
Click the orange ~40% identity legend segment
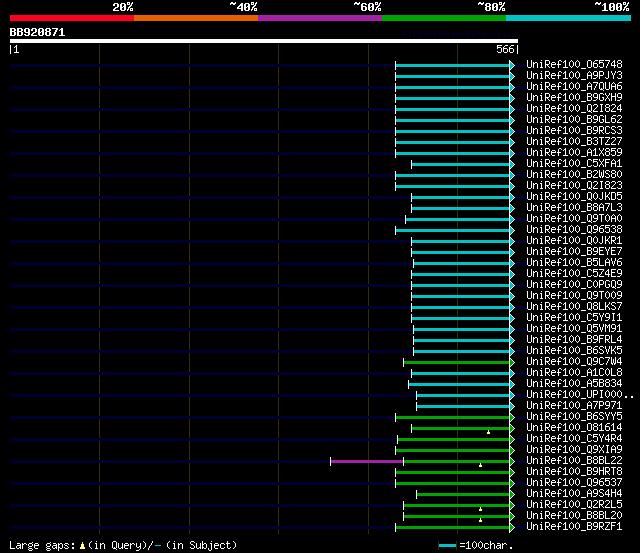click(196, 18)
